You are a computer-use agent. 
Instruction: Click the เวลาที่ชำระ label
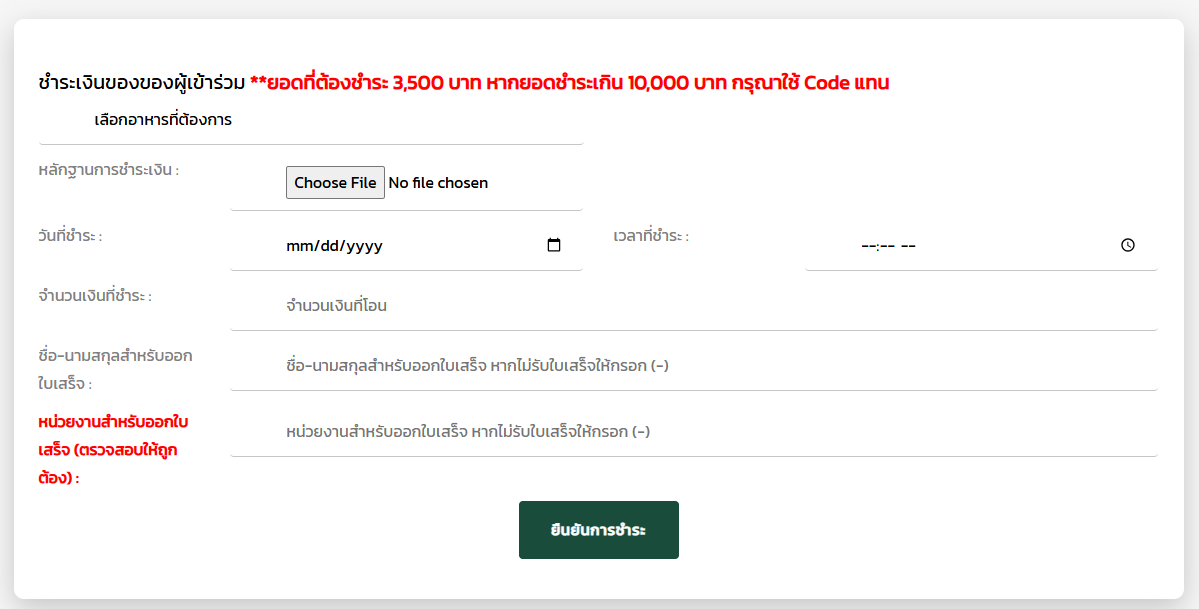point(651,236)
